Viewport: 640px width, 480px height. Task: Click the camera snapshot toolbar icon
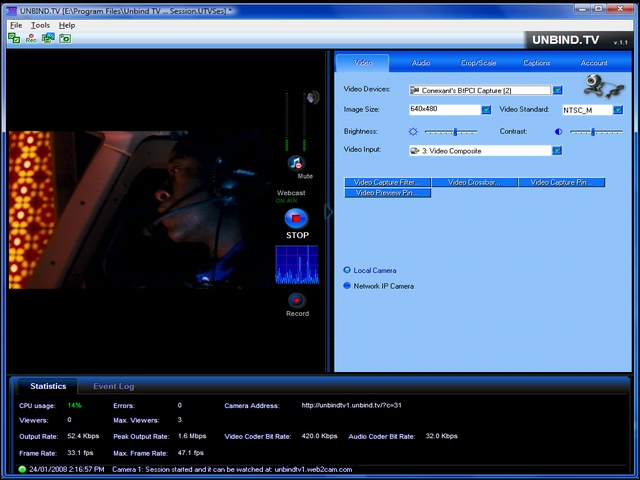pos(65,38)
